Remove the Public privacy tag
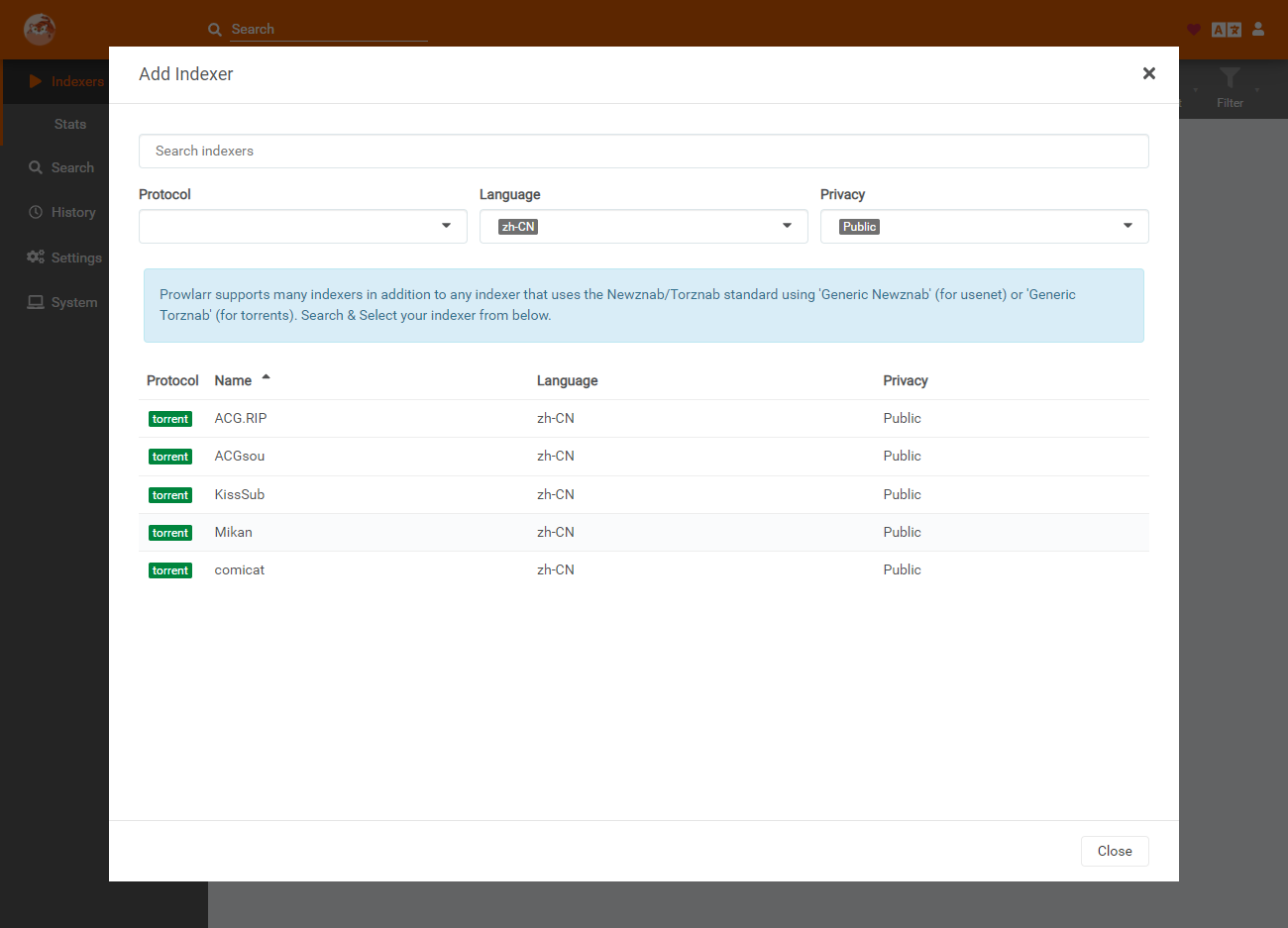 pyautogui.click(x=859, y=227)
